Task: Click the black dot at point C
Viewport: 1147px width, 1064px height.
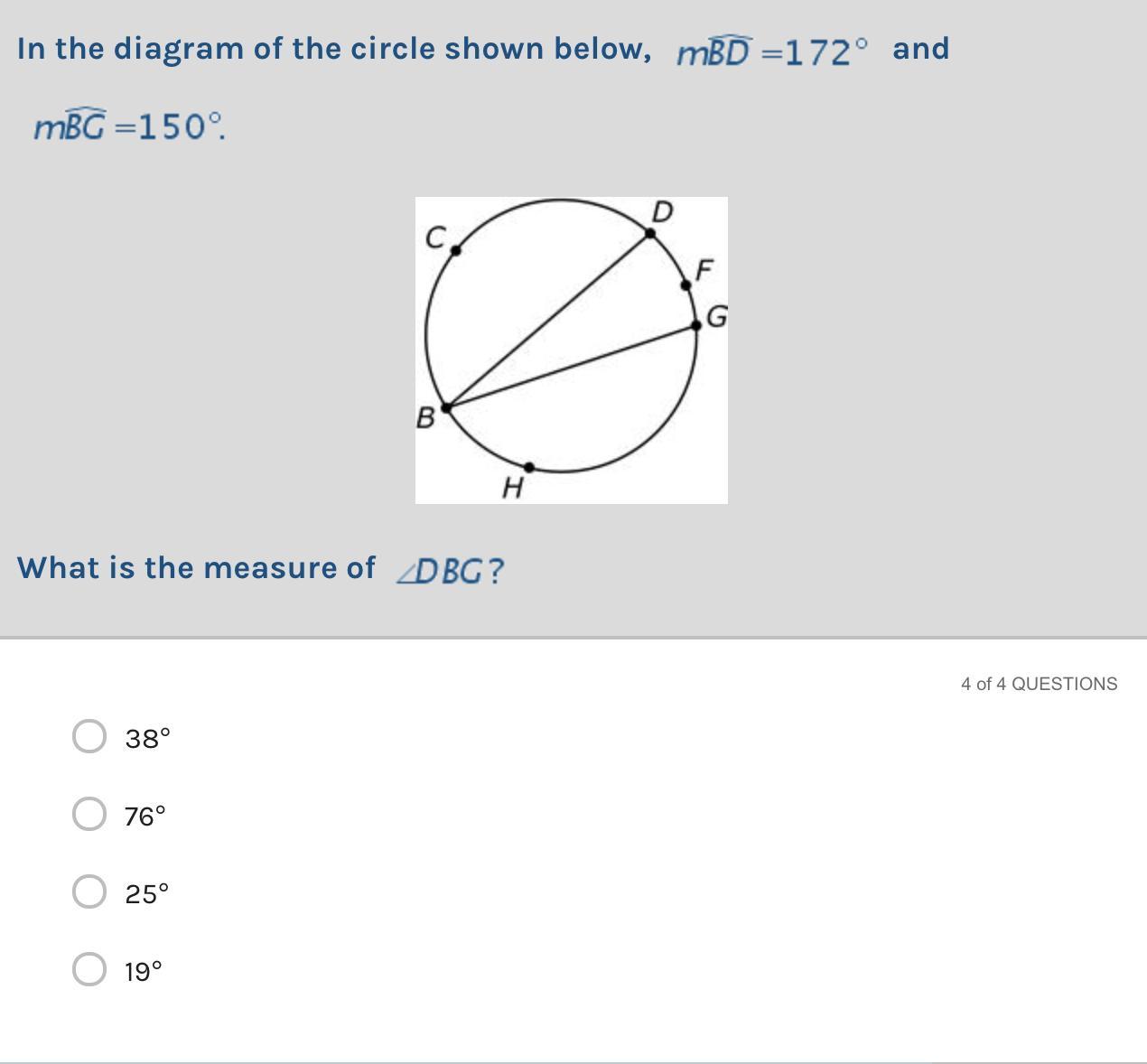Action: pyautogui.click(x=455, y=250)
